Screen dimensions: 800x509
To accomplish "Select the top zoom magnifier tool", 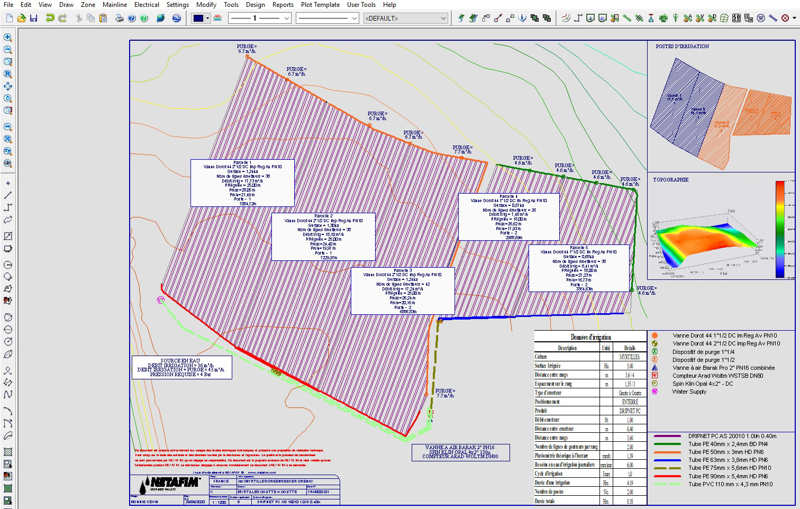I will pos(8,38).
